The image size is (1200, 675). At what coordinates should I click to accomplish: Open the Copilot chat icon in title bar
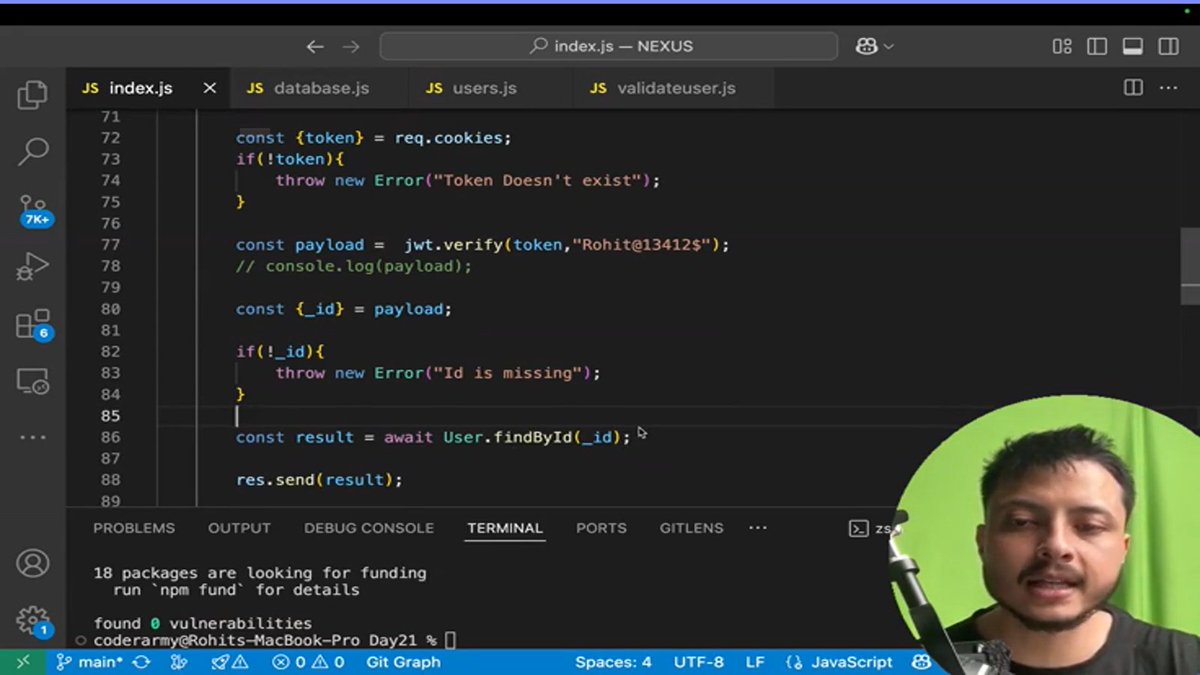pos(866,46)
